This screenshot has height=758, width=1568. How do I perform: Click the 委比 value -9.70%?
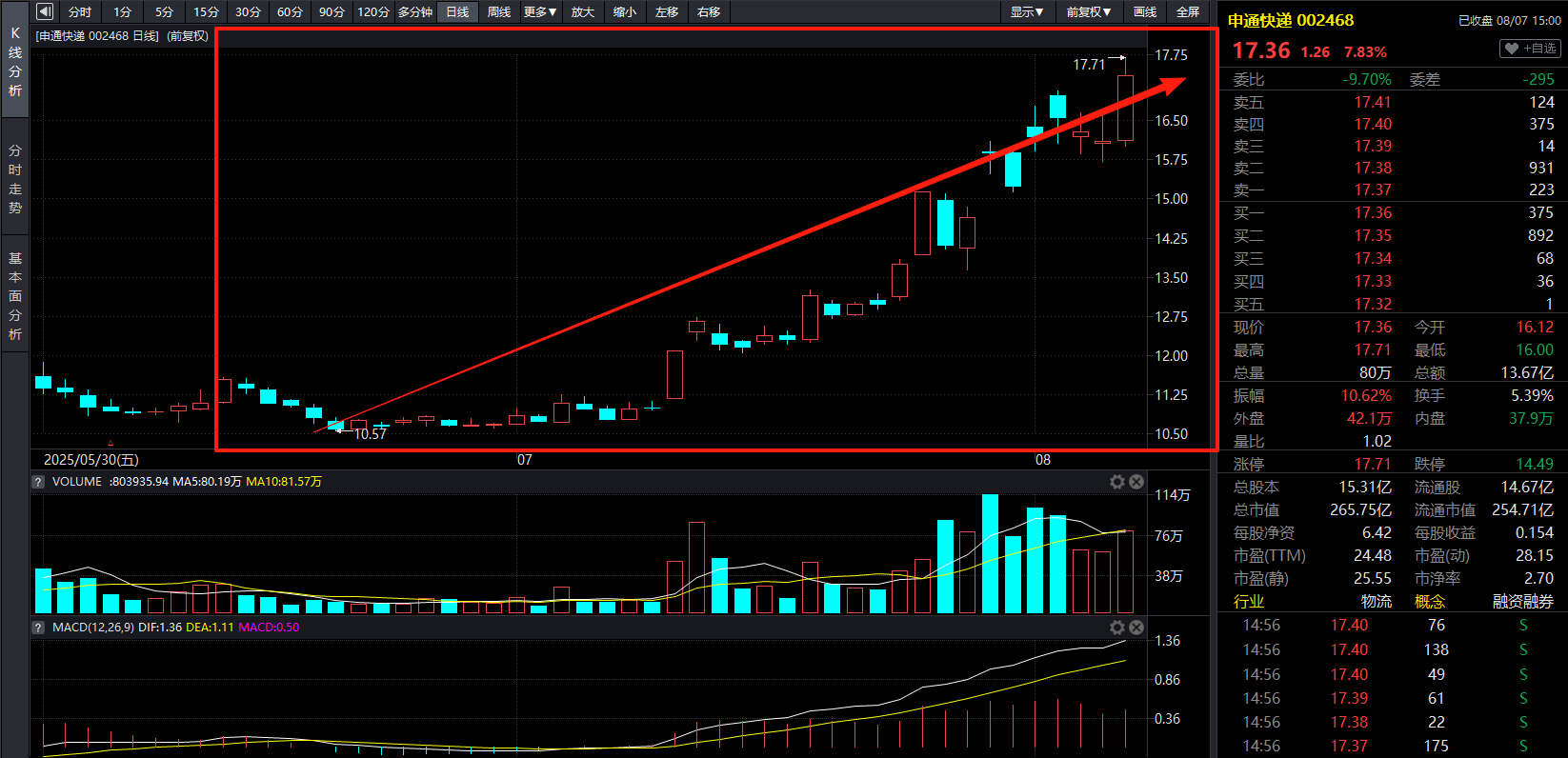click(1367, 79)
